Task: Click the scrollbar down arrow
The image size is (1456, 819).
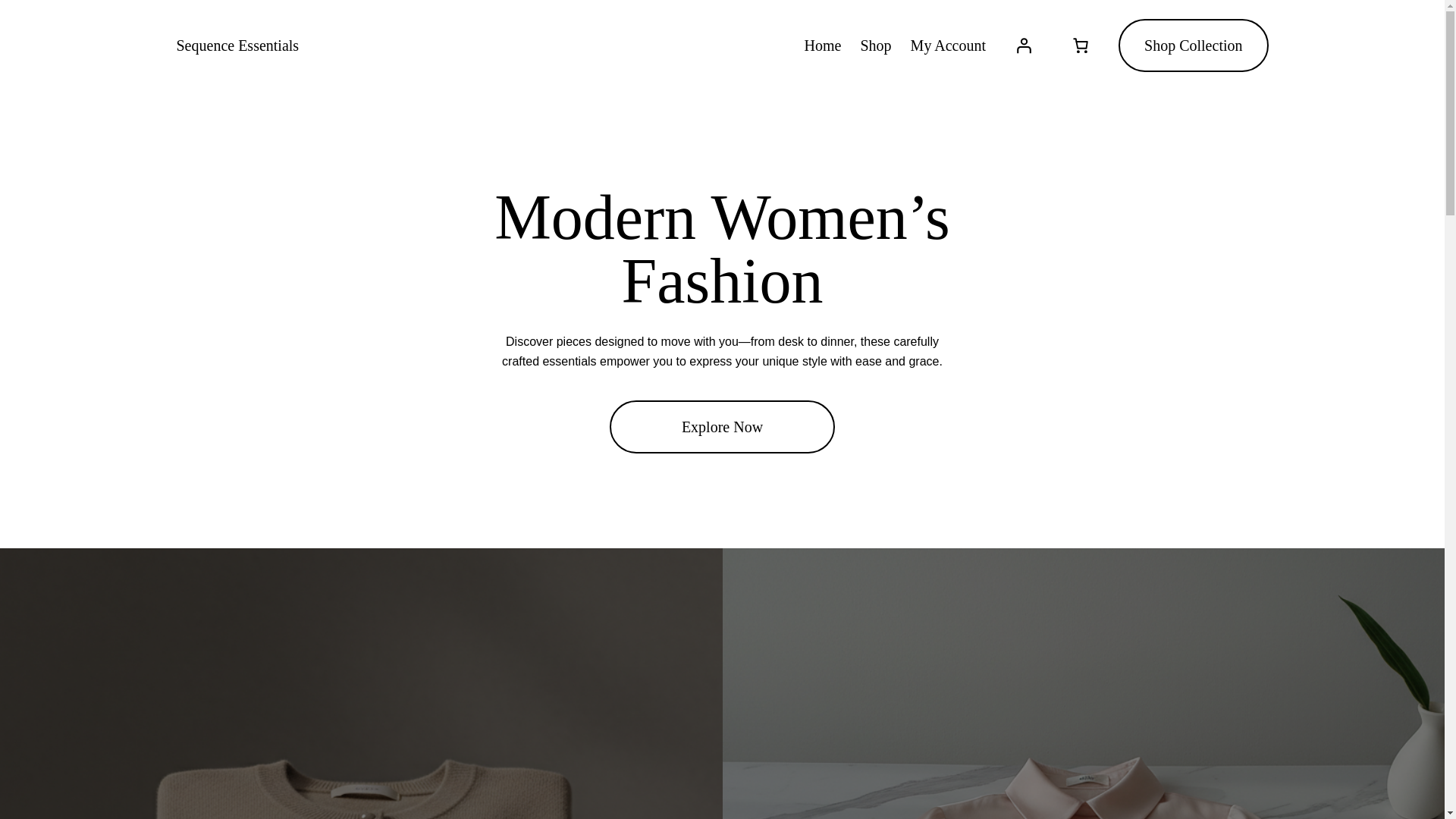Action: pyautogui.click(x=1450, y=813)
